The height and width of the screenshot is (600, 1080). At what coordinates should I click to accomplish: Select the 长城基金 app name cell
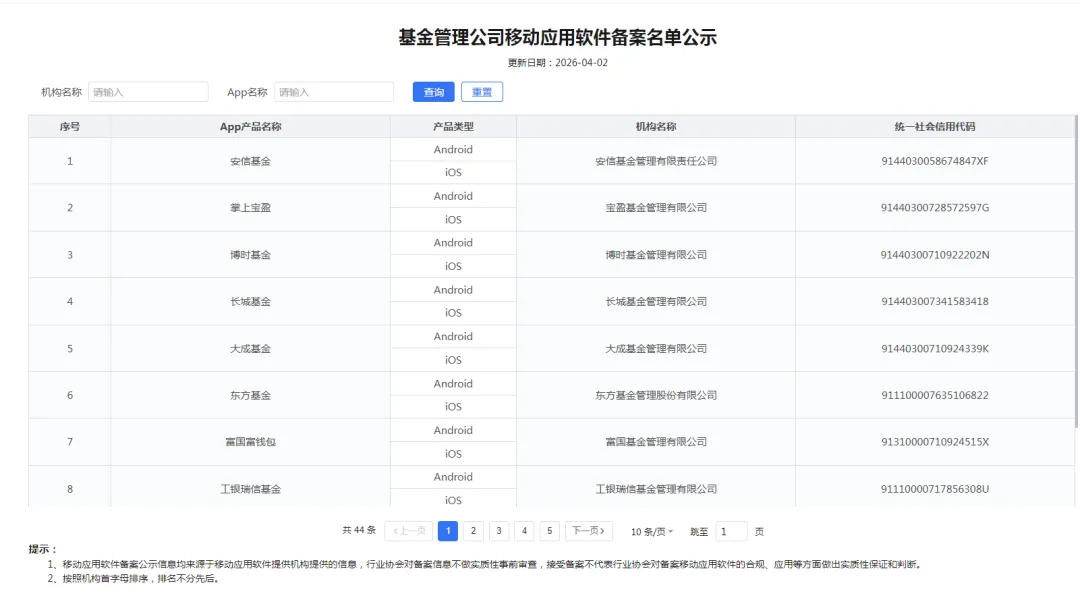(x=251, y=302)
